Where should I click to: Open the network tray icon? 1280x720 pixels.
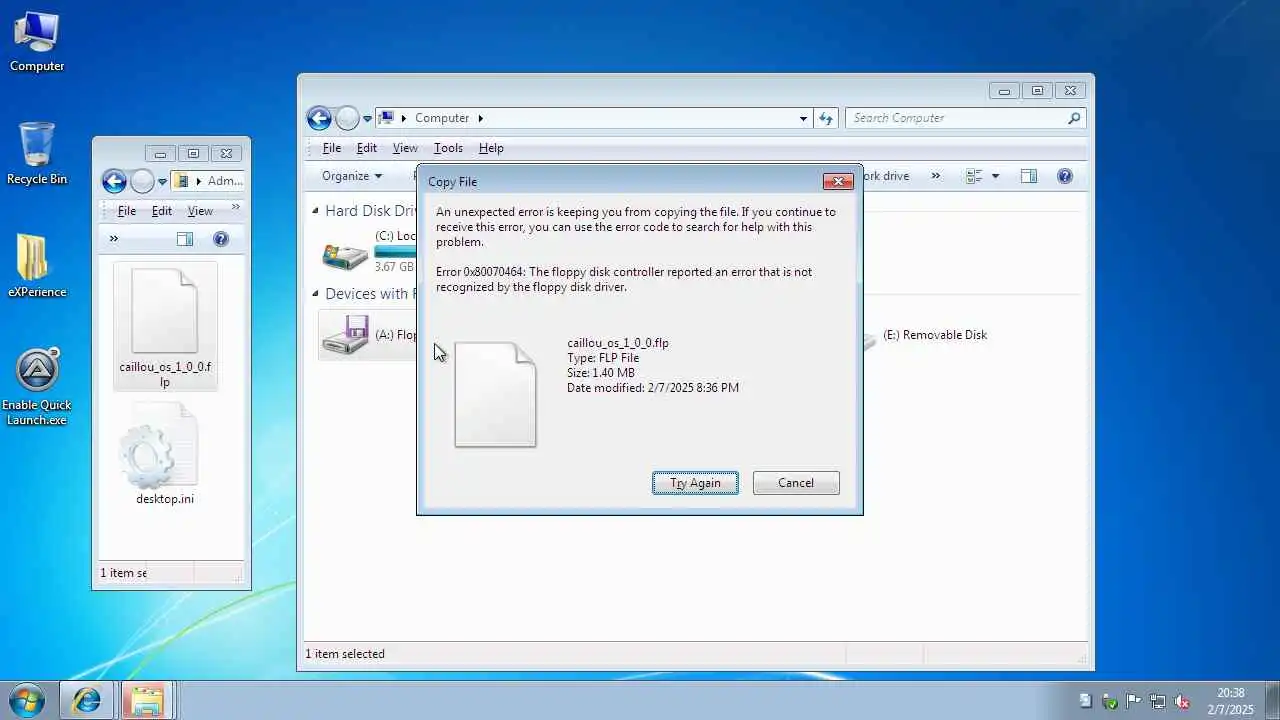pyautogui.click(x=1158, y=701)
